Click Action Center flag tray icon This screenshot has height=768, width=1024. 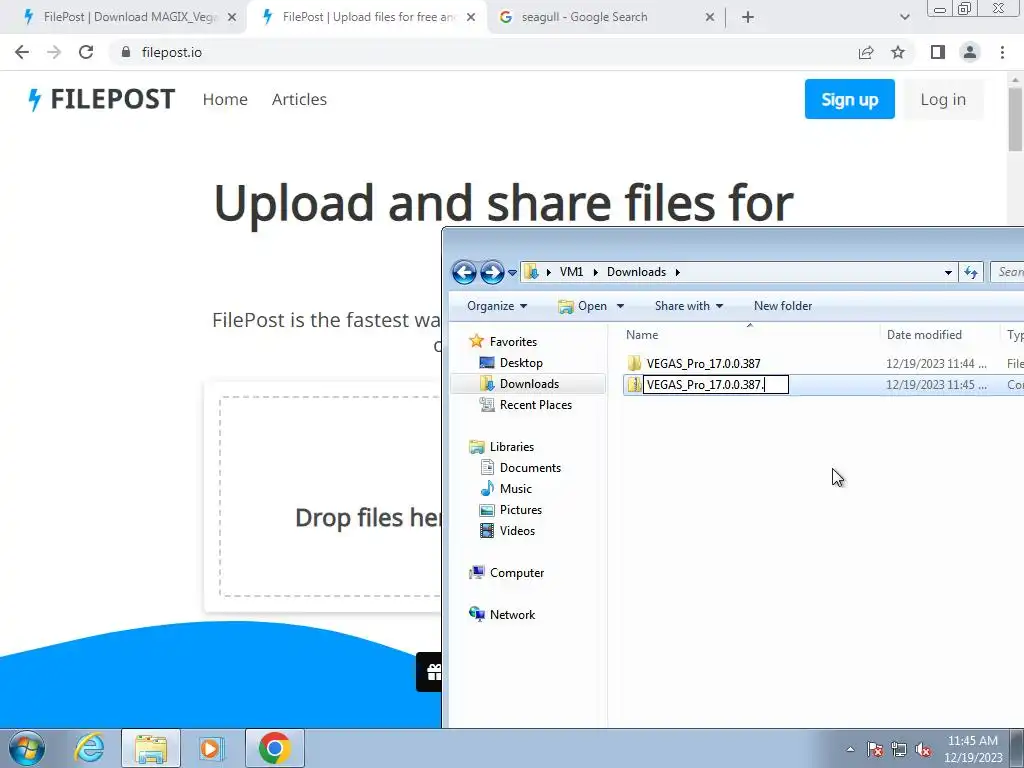(x=875, y=750)
